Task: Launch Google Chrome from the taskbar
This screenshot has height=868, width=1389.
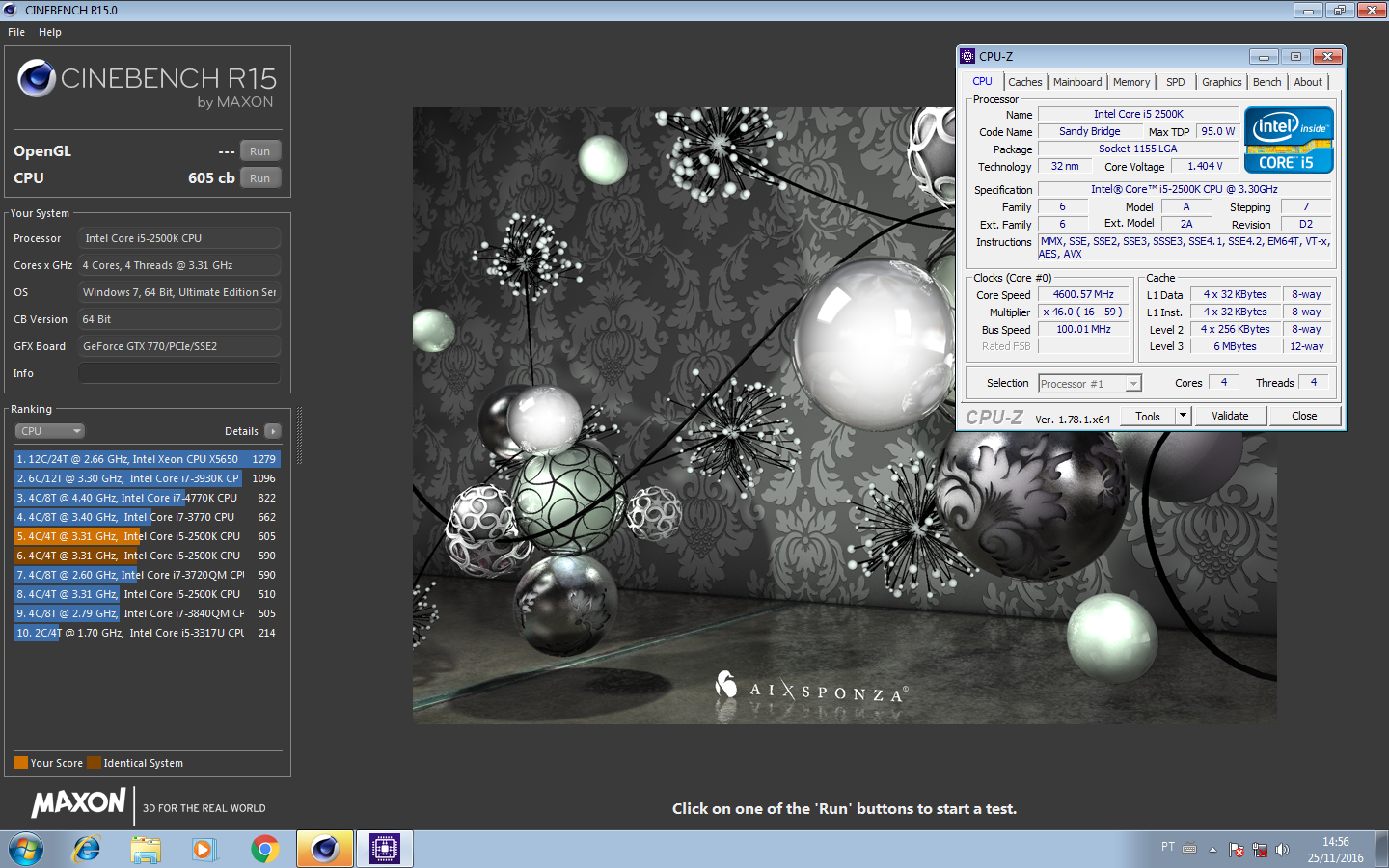Action: (264, 849)
